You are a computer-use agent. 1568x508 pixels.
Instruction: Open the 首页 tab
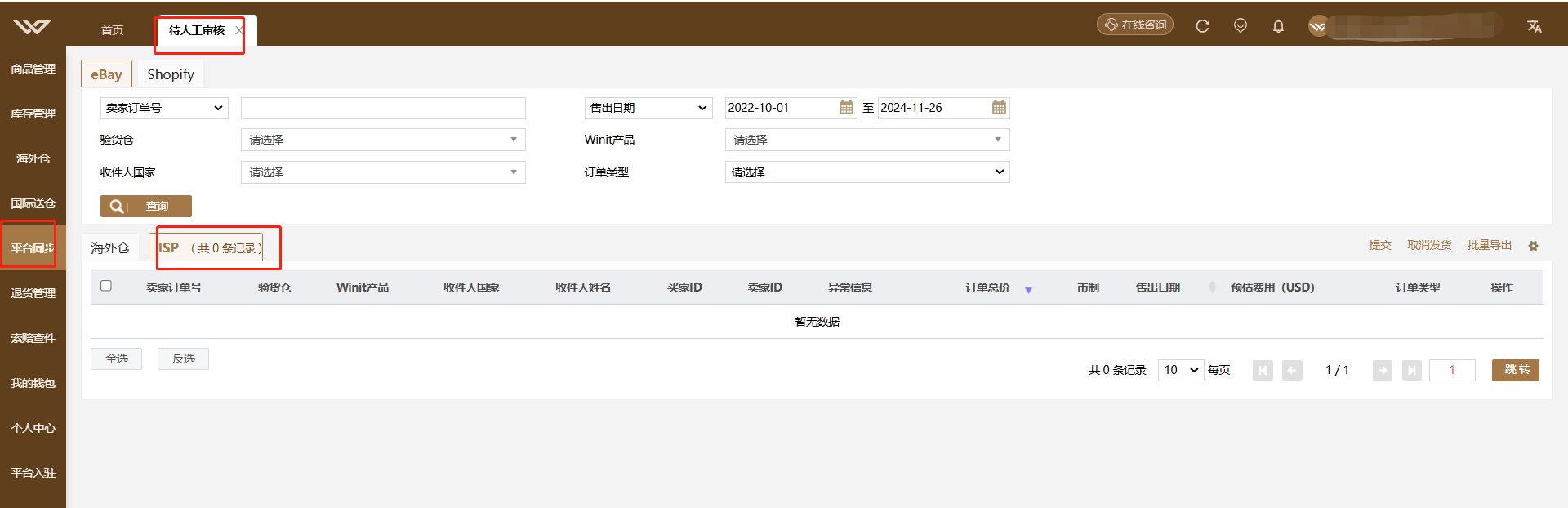point(112,30)
